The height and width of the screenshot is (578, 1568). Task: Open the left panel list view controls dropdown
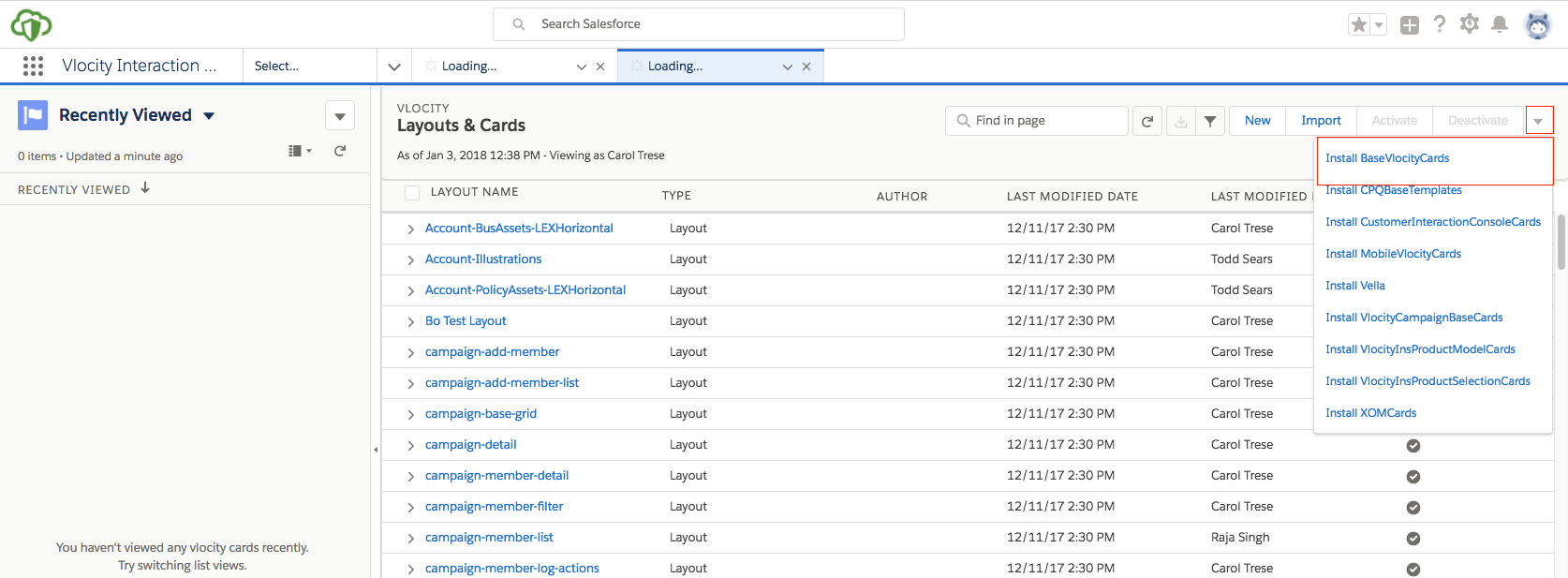pos(340,116)
